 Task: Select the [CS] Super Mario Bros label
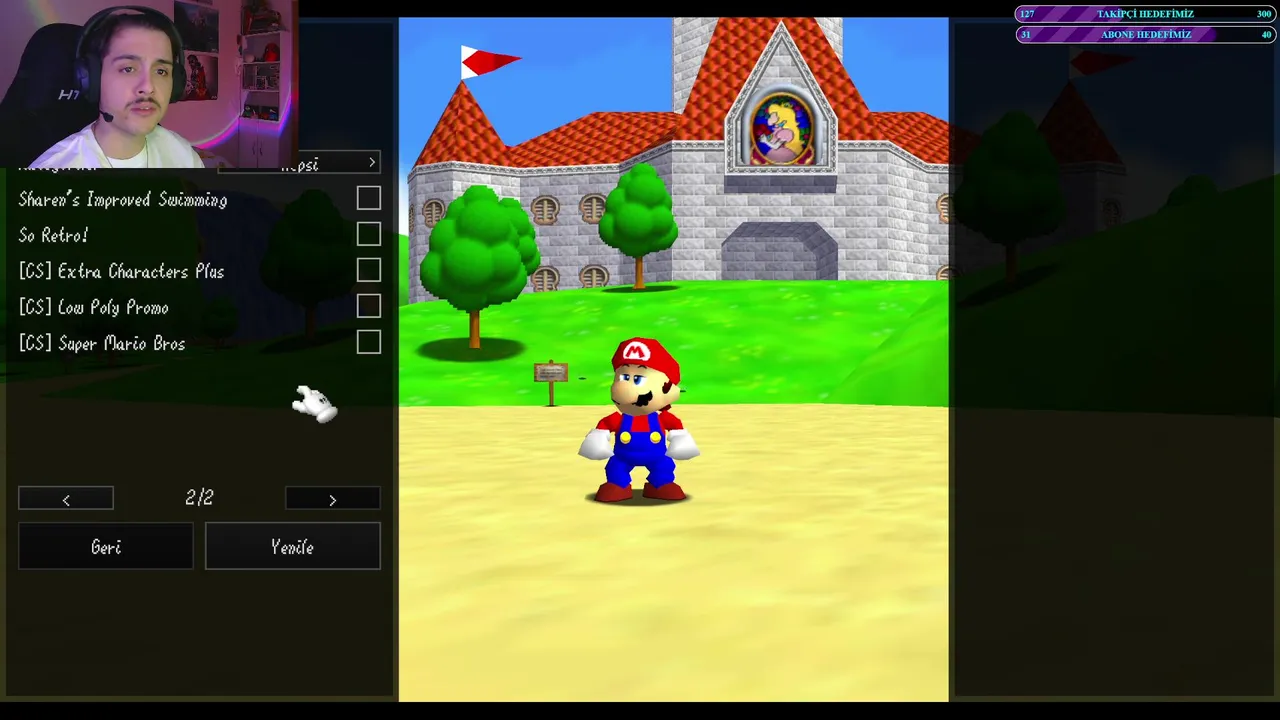click(x=102, y=343)
